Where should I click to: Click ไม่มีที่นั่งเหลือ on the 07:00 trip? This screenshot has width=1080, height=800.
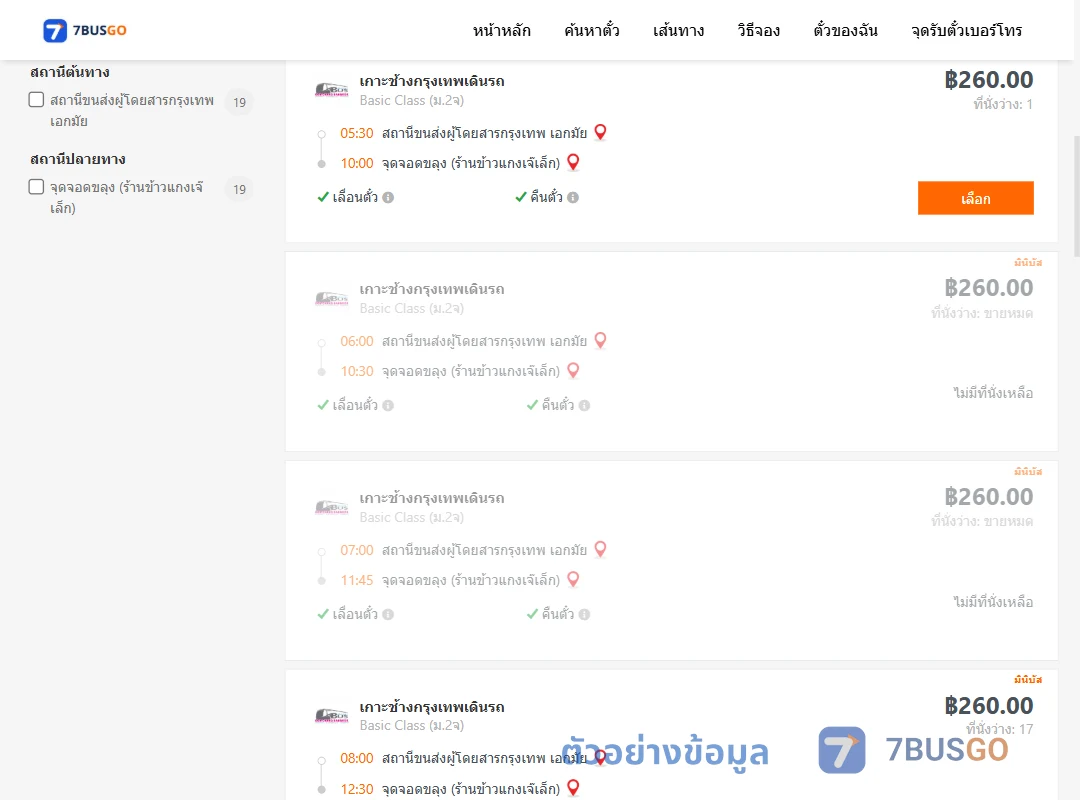(993, 602)
